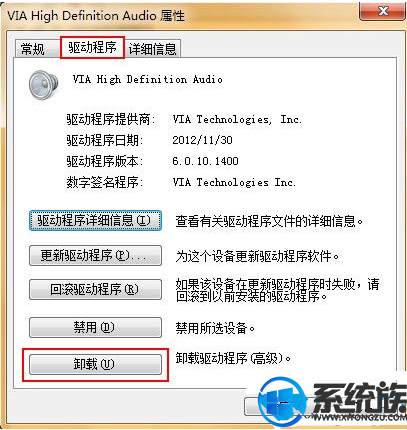Click the 卸载(U) button
The image size is (407, 430).
[95, 364]
